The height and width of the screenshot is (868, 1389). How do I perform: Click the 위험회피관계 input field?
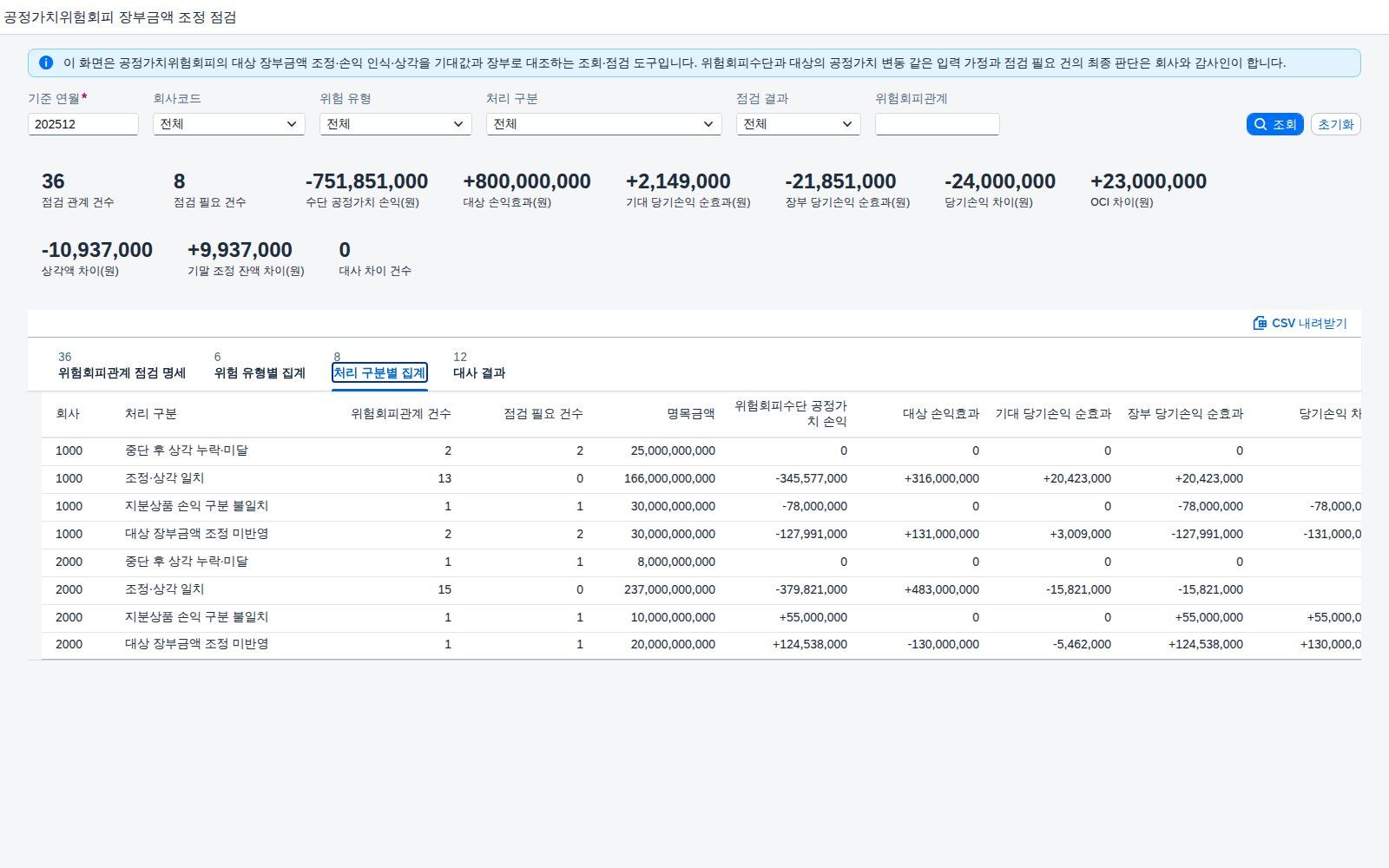[x=938, y=124]
